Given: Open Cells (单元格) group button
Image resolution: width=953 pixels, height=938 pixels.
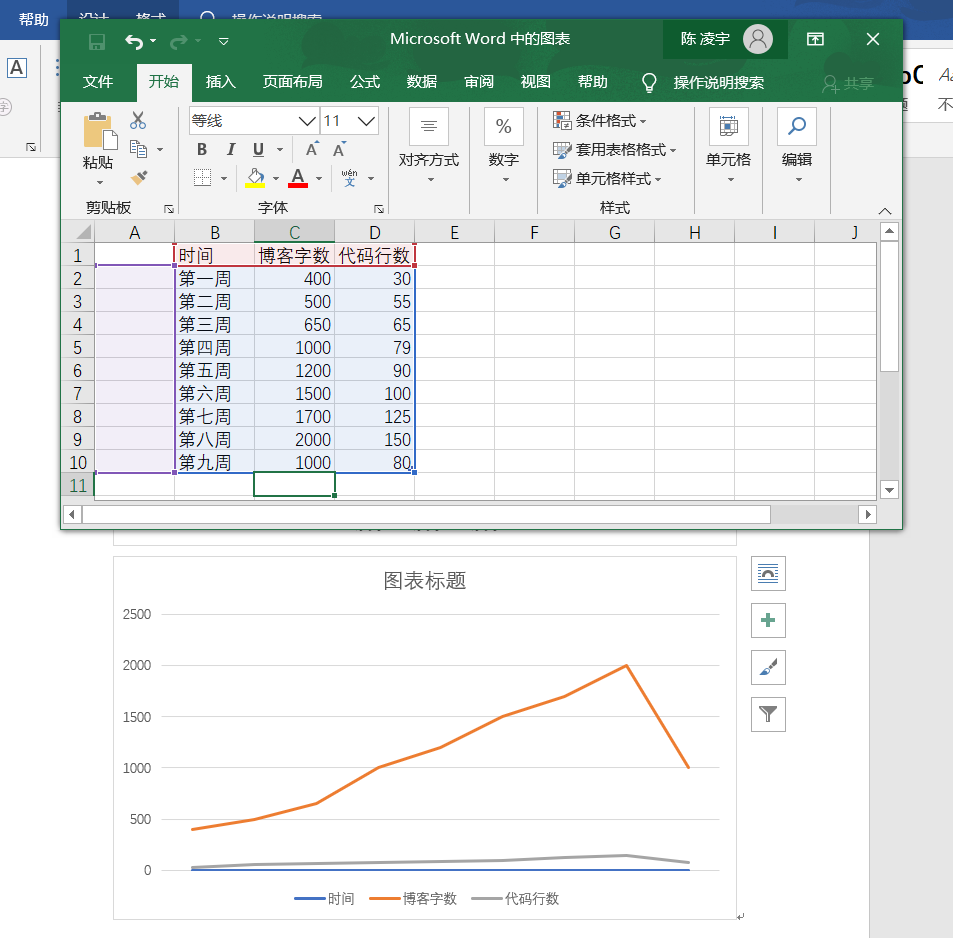Looking at the screenshot, I should (728, 146).
